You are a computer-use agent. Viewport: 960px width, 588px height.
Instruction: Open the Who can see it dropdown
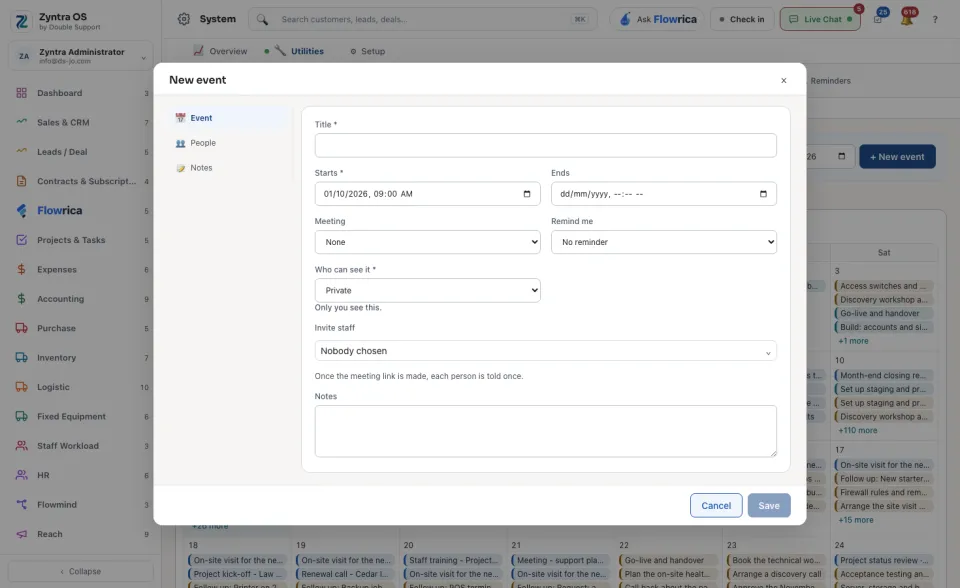tap(427, 290)
